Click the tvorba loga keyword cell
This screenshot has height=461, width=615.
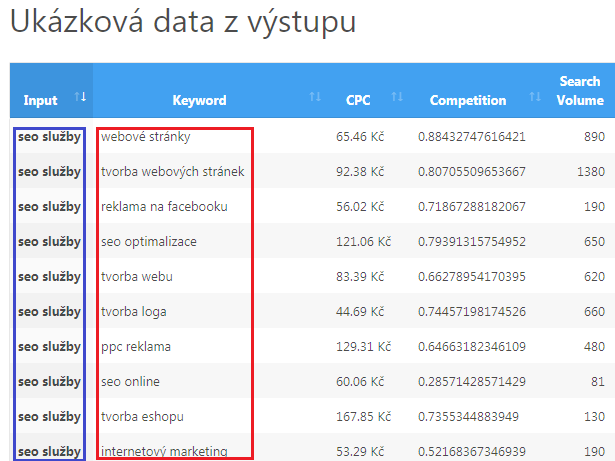133,312
